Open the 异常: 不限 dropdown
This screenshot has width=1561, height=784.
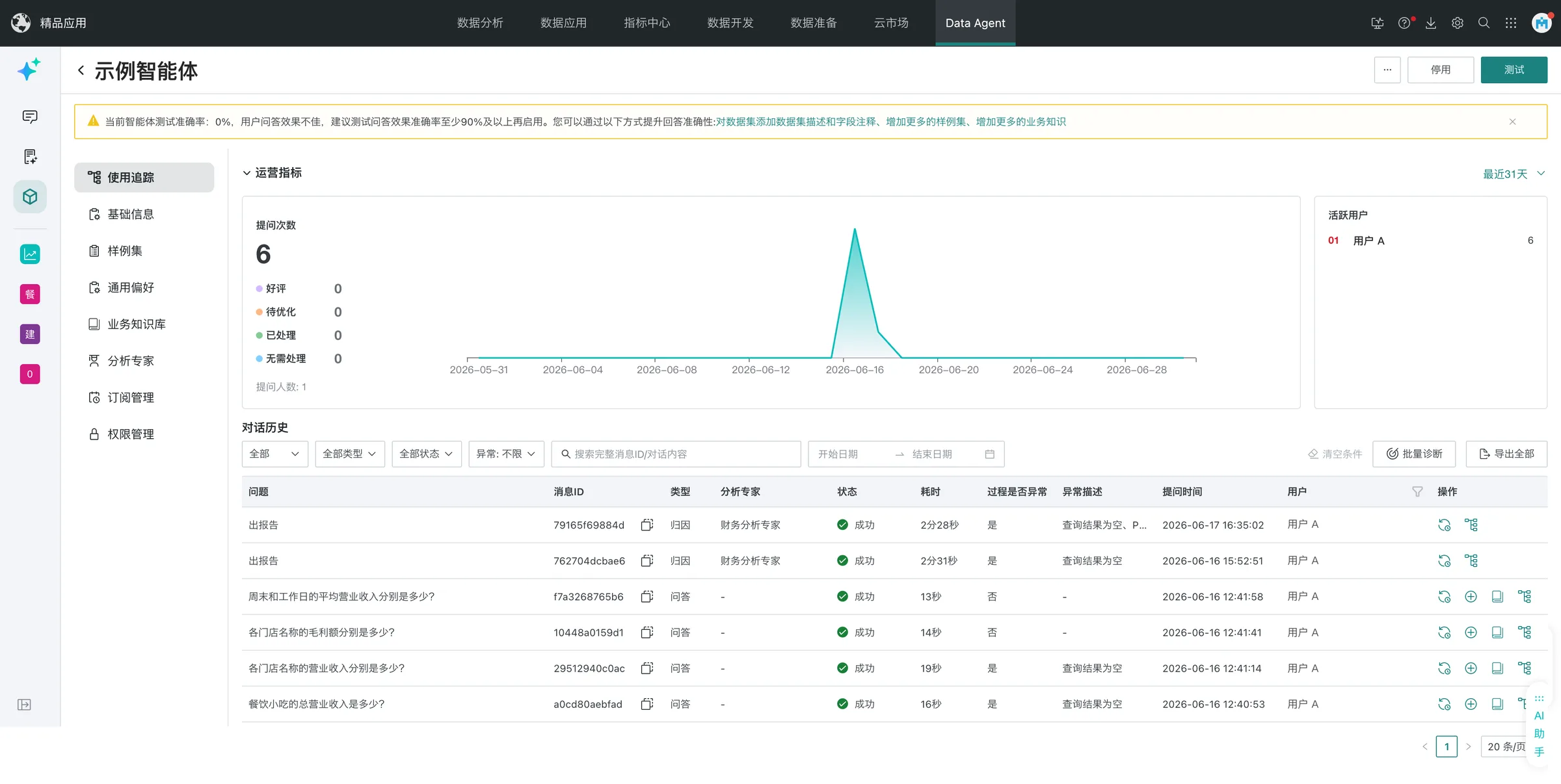point(506,454)
